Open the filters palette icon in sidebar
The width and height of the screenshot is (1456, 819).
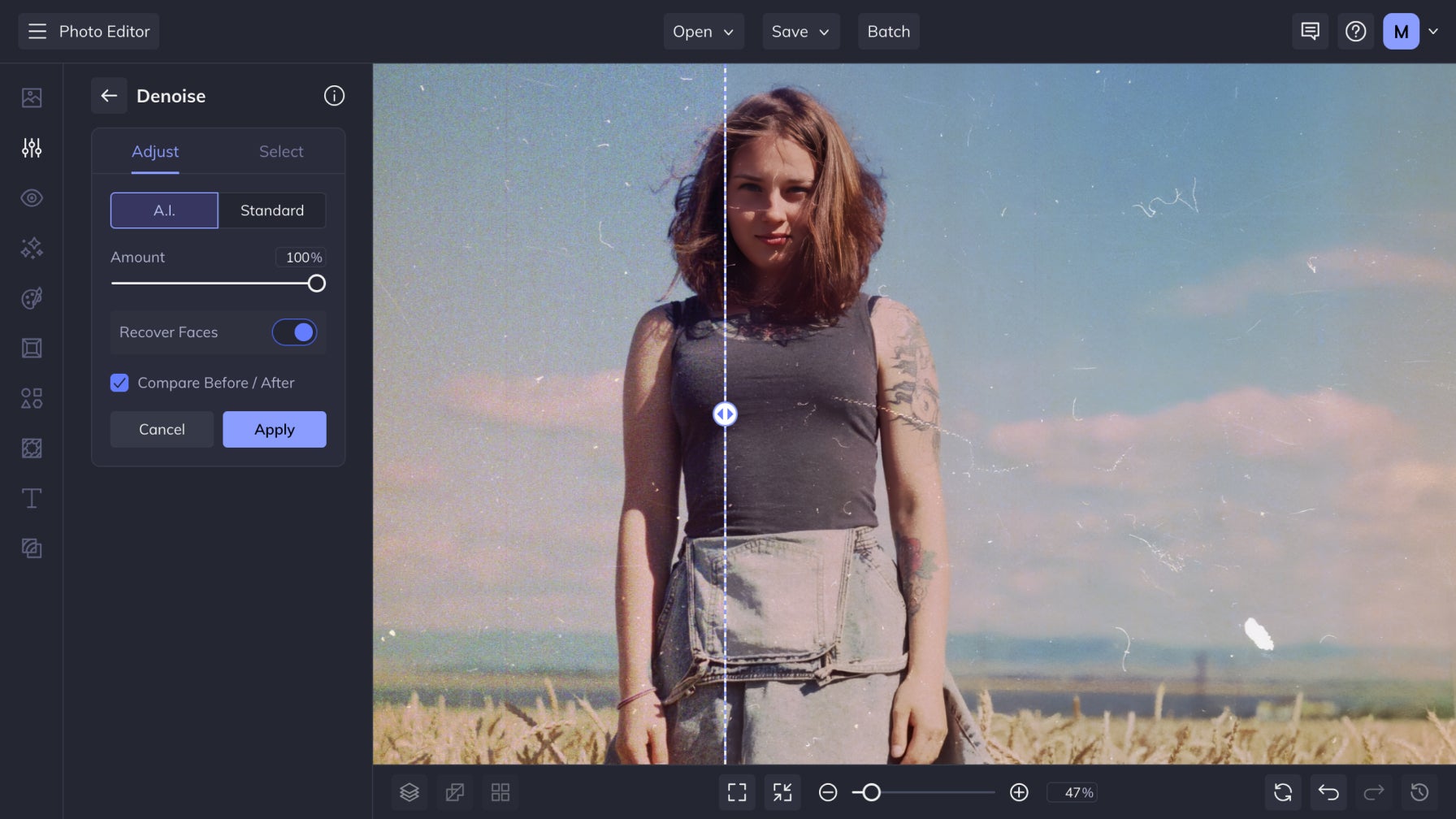tap(32, 297)
